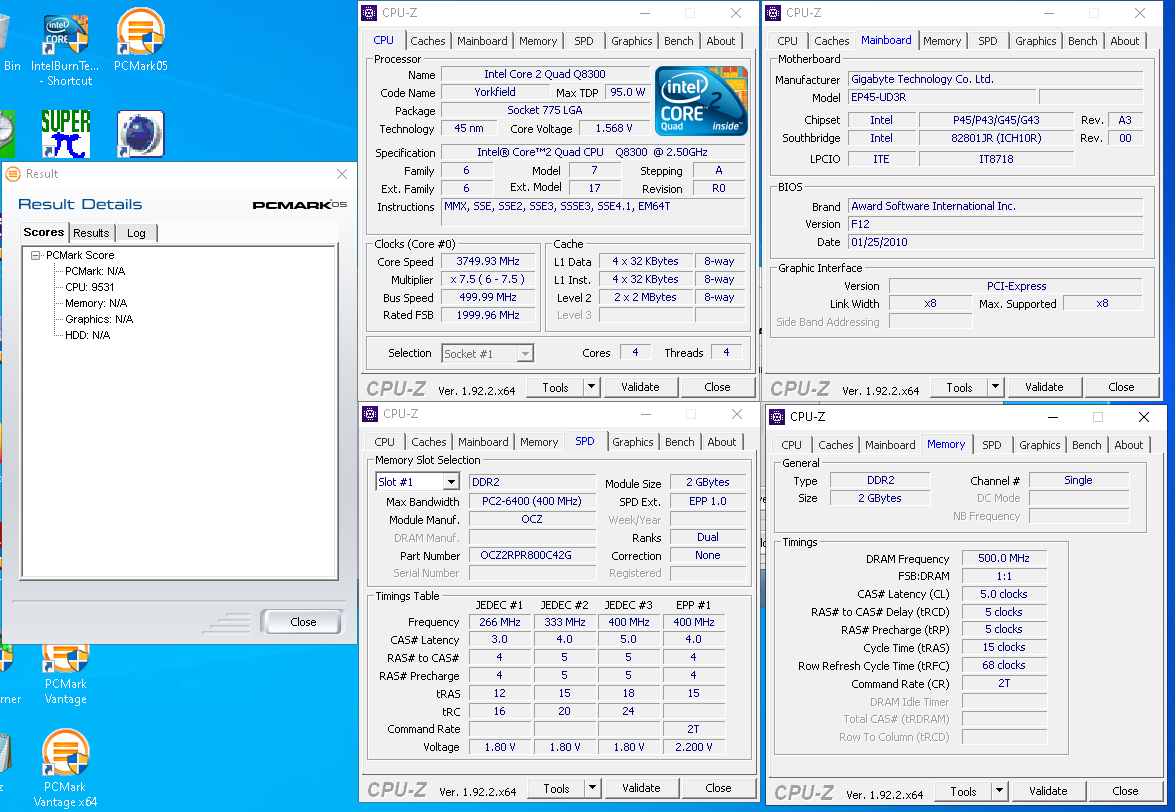Click the Channel # value Single

[1078, 480]
